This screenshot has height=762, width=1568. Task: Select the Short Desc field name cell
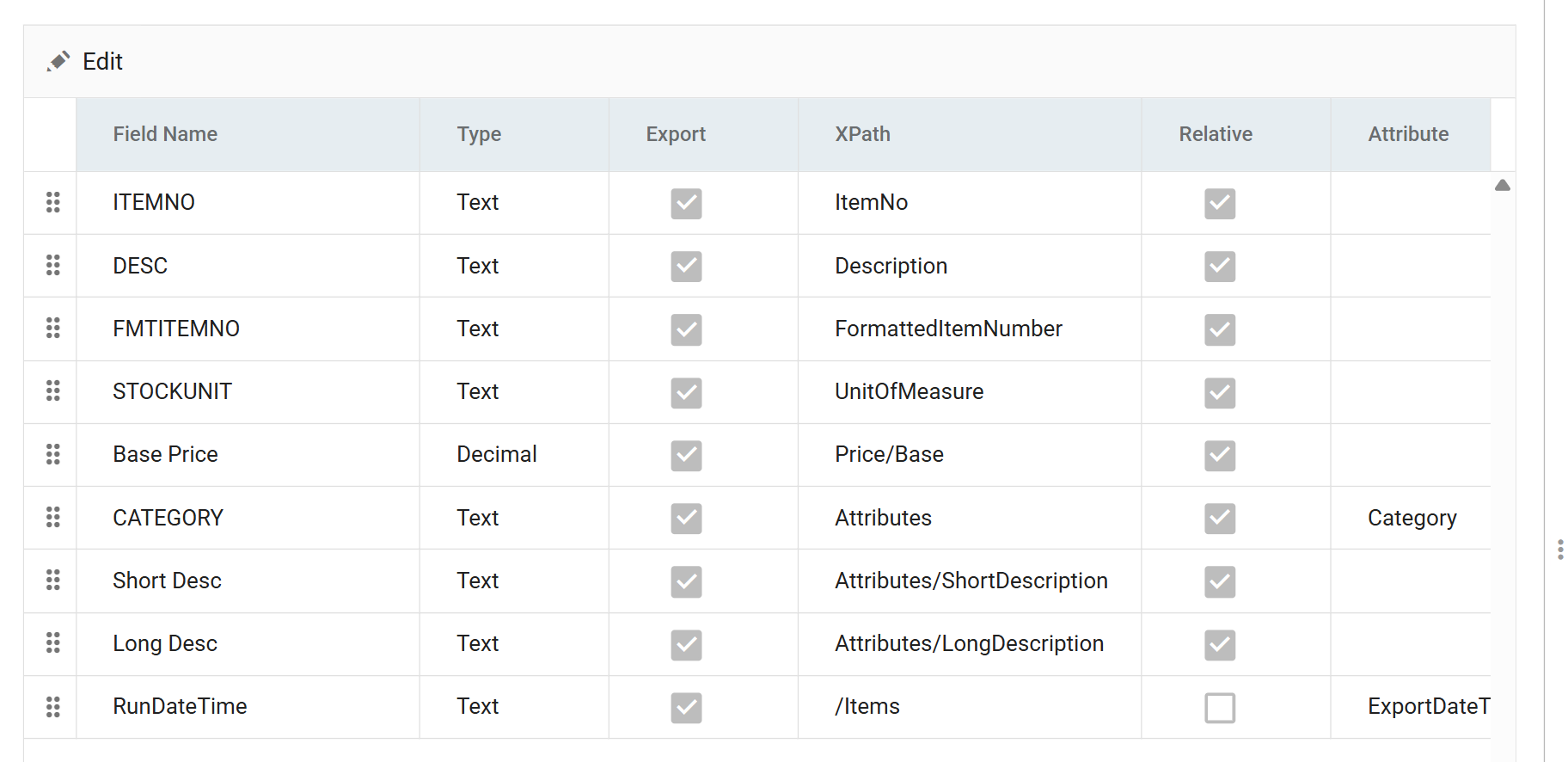tap(248, 581)
